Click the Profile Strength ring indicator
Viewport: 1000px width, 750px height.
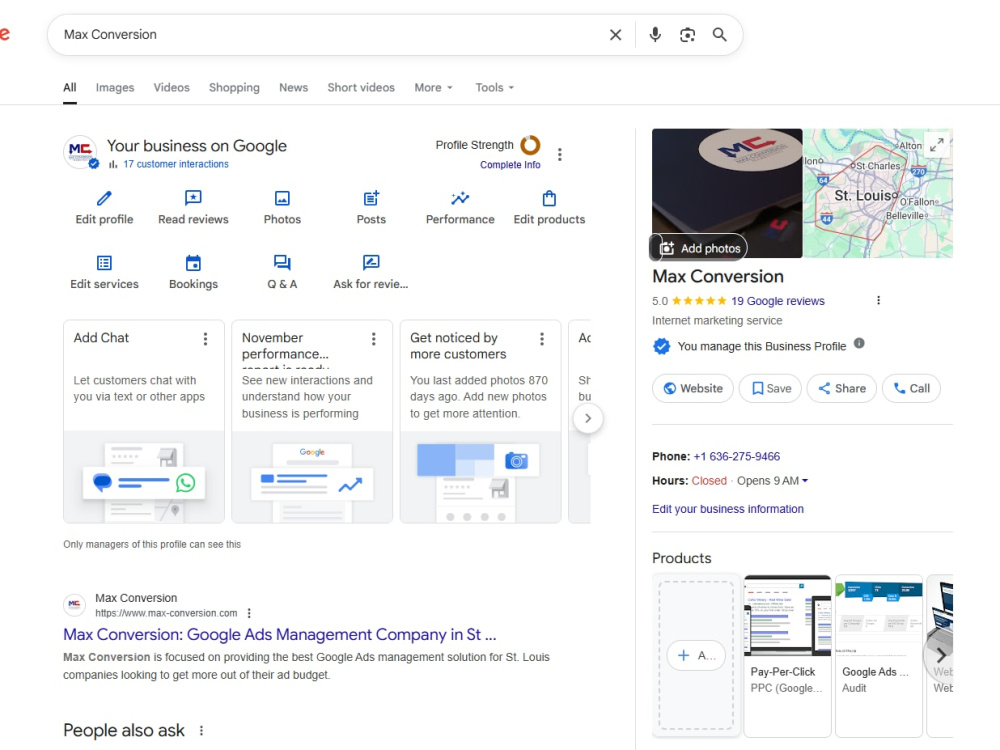point(530,145)
